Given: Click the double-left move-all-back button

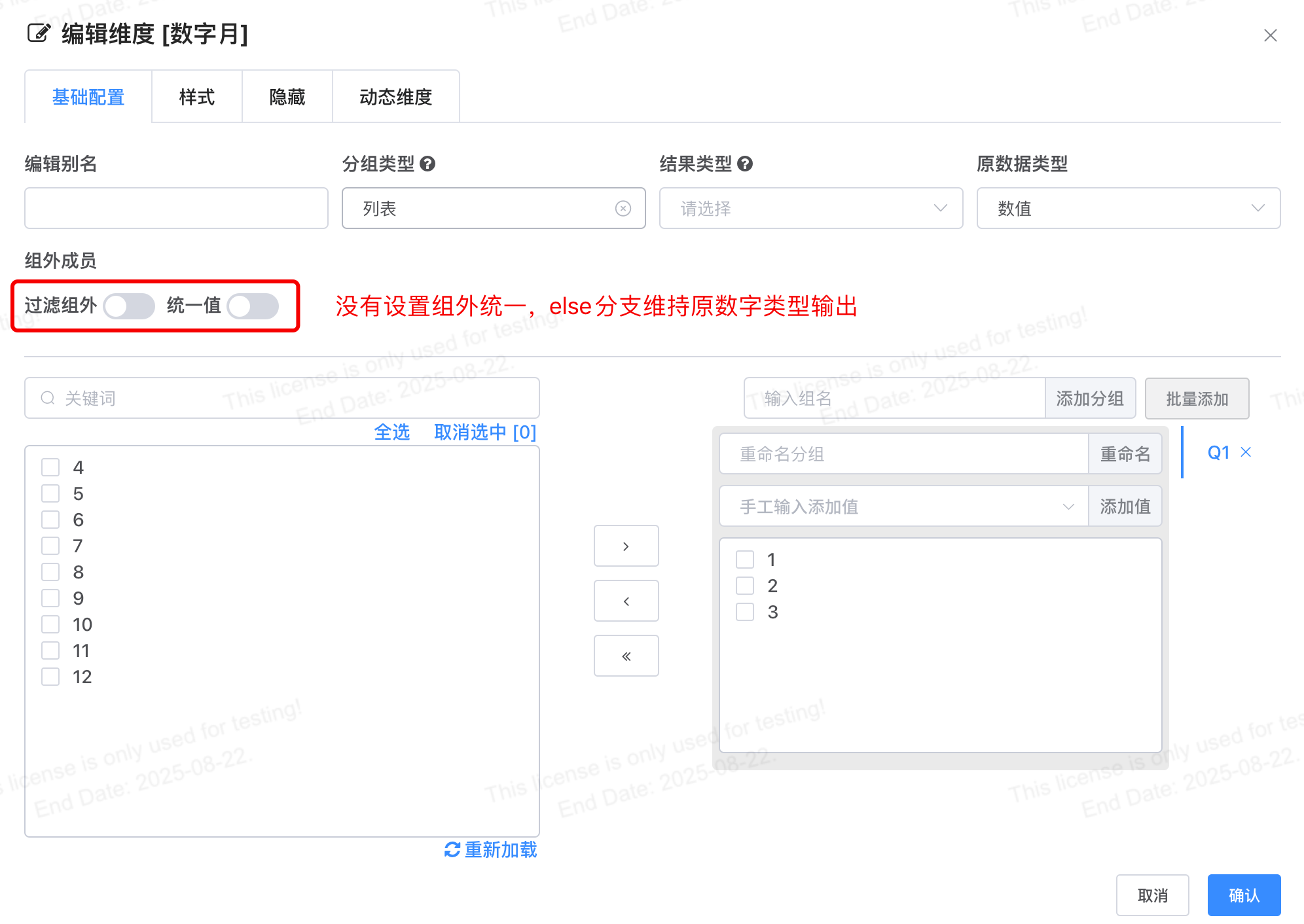Looking at the screenshot, I should pos(626,656).
